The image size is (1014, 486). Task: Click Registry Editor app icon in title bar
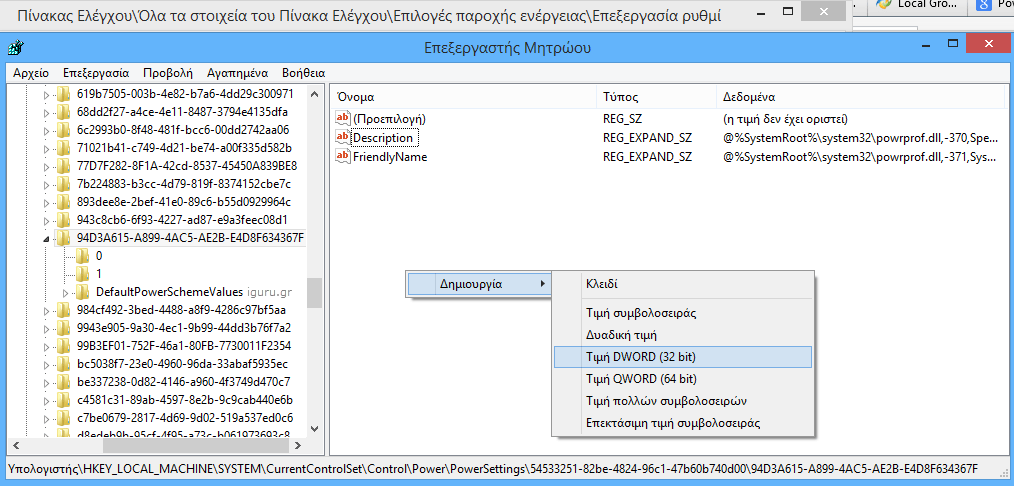pyautogui.click(x=16, y=48)
